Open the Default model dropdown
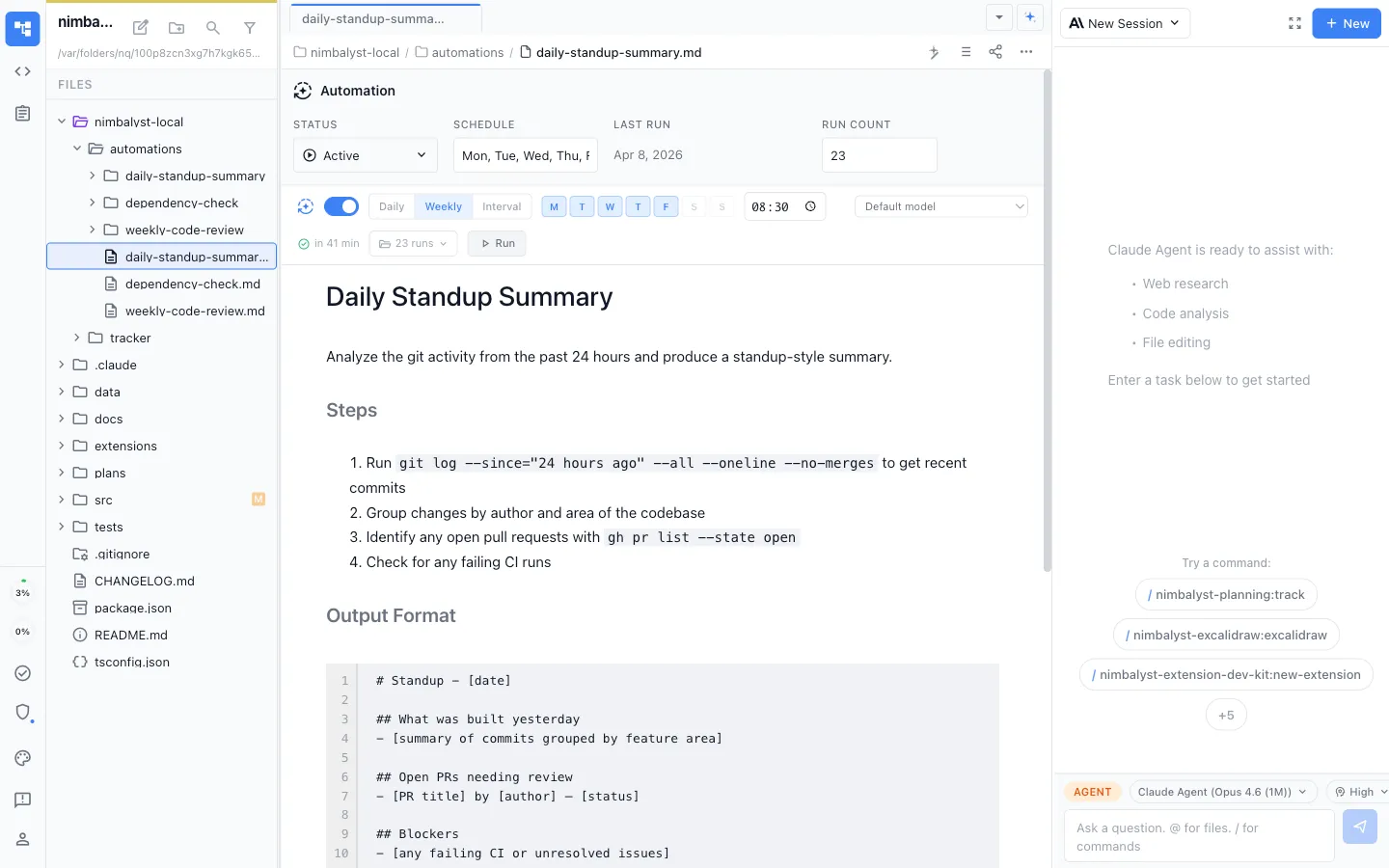Viewport: 1389px width, 868px height. click(940, 205)
